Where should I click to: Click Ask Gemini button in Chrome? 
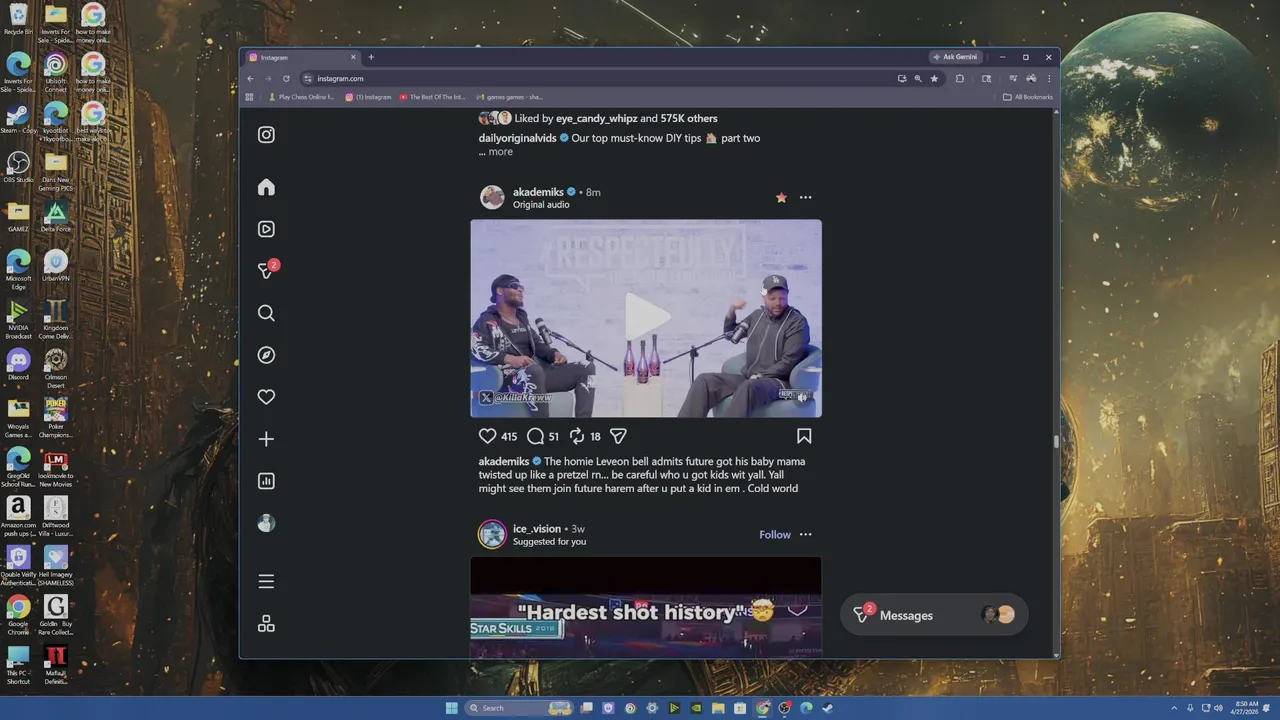pos(954,57)
